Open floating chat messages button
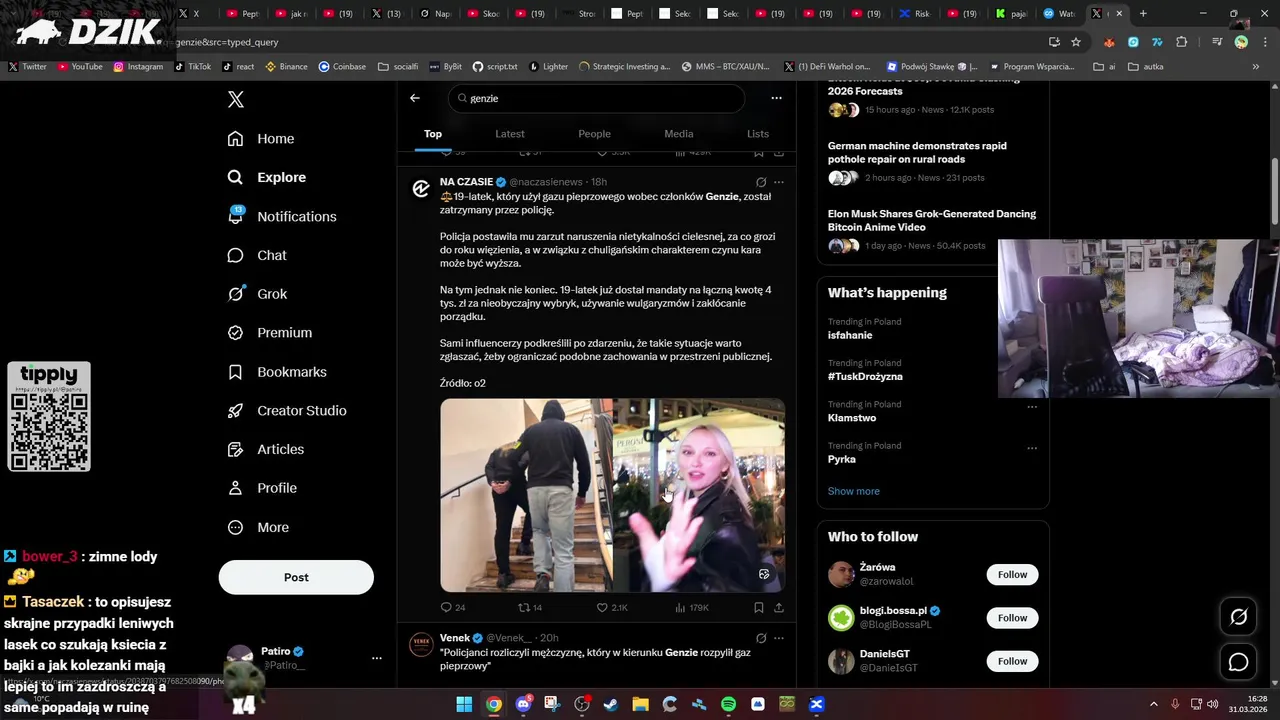 (1238, 662)
